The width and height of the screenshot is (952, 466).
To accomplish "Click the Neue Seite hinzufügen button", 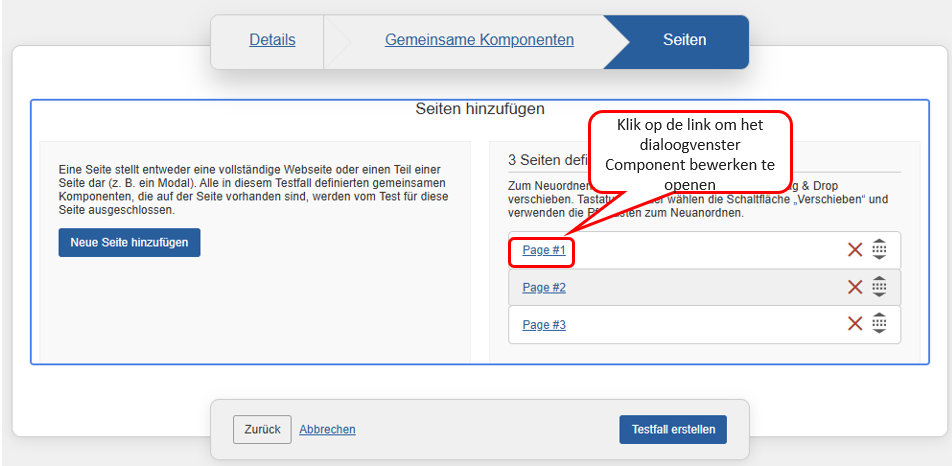I will [129, 243].
